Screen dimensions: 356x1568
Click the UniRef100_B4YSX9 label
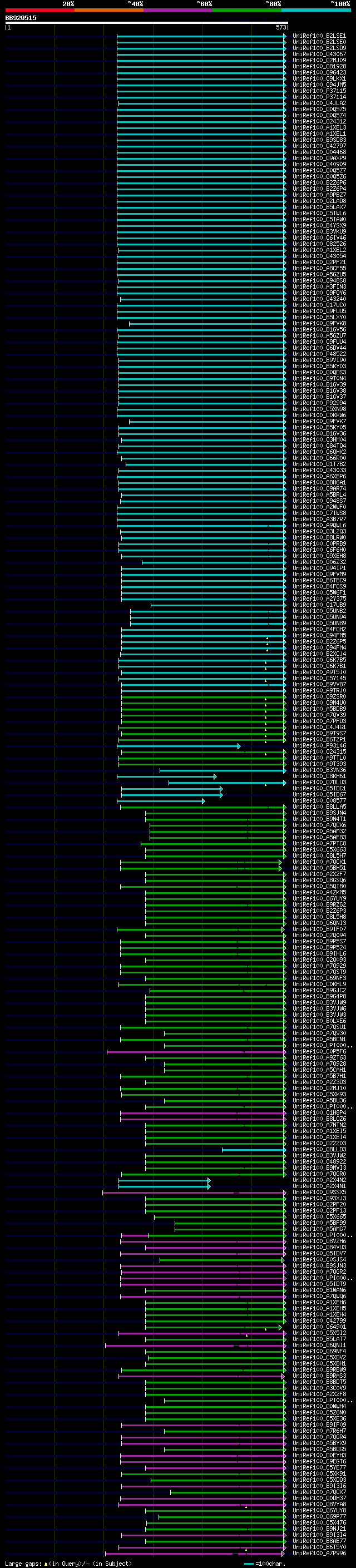tap(319, 225)
